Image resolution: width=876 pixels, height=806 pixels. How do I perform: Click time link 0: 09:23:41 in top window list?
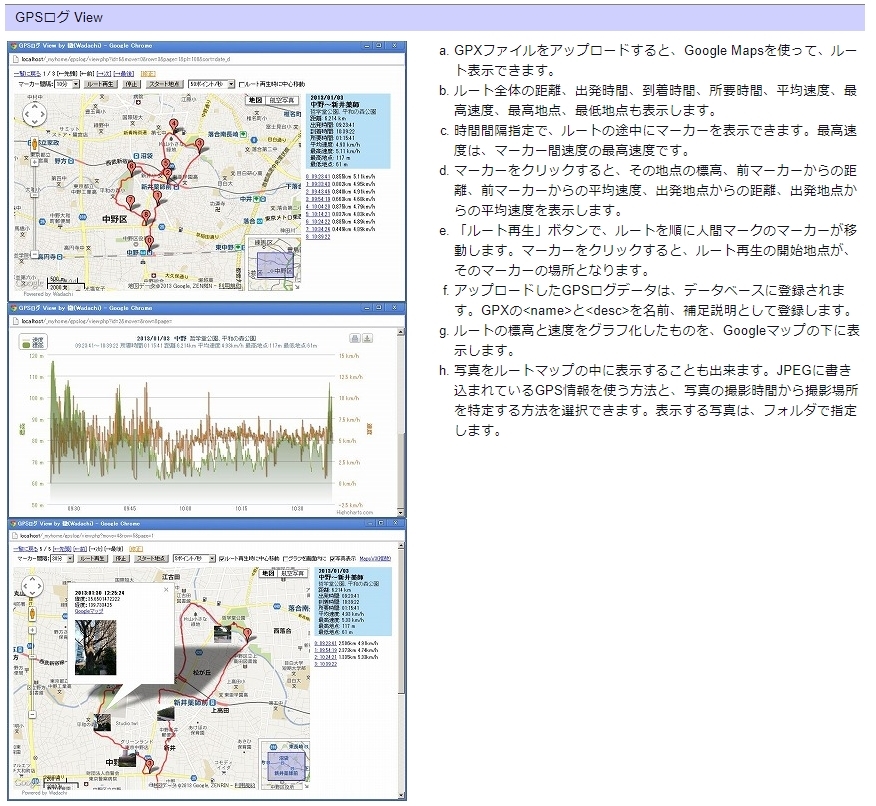(x=318, y=176)
